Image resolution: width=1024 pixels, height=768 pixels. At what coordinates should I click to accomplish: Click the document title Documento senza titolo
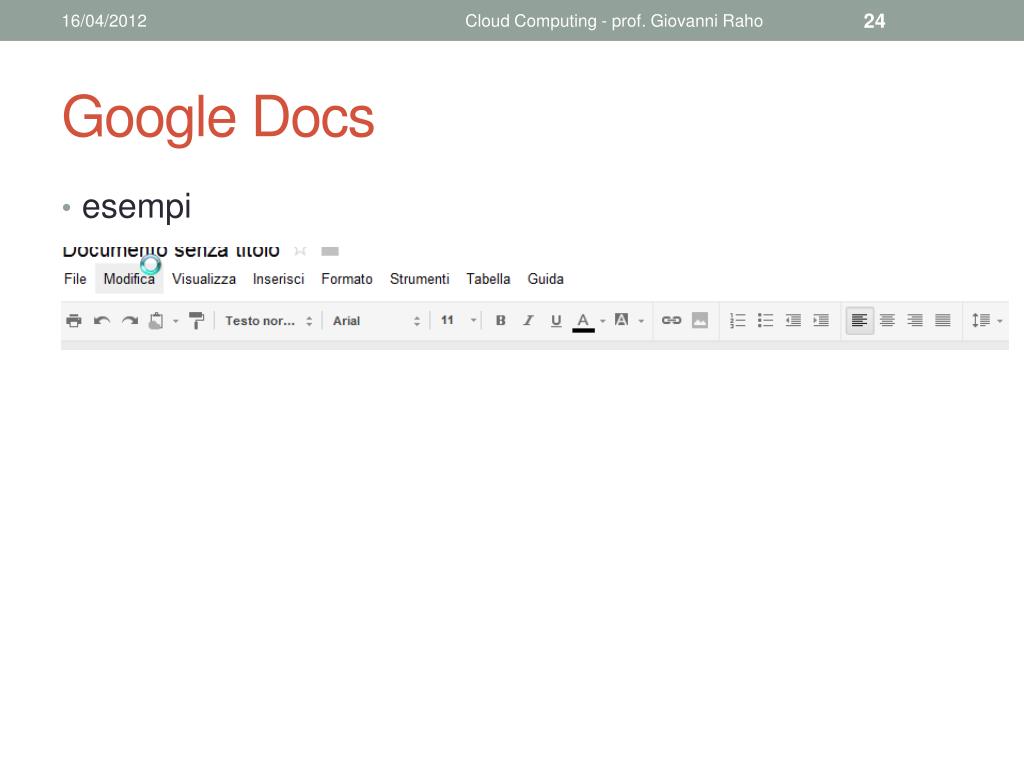pos(171,251)
